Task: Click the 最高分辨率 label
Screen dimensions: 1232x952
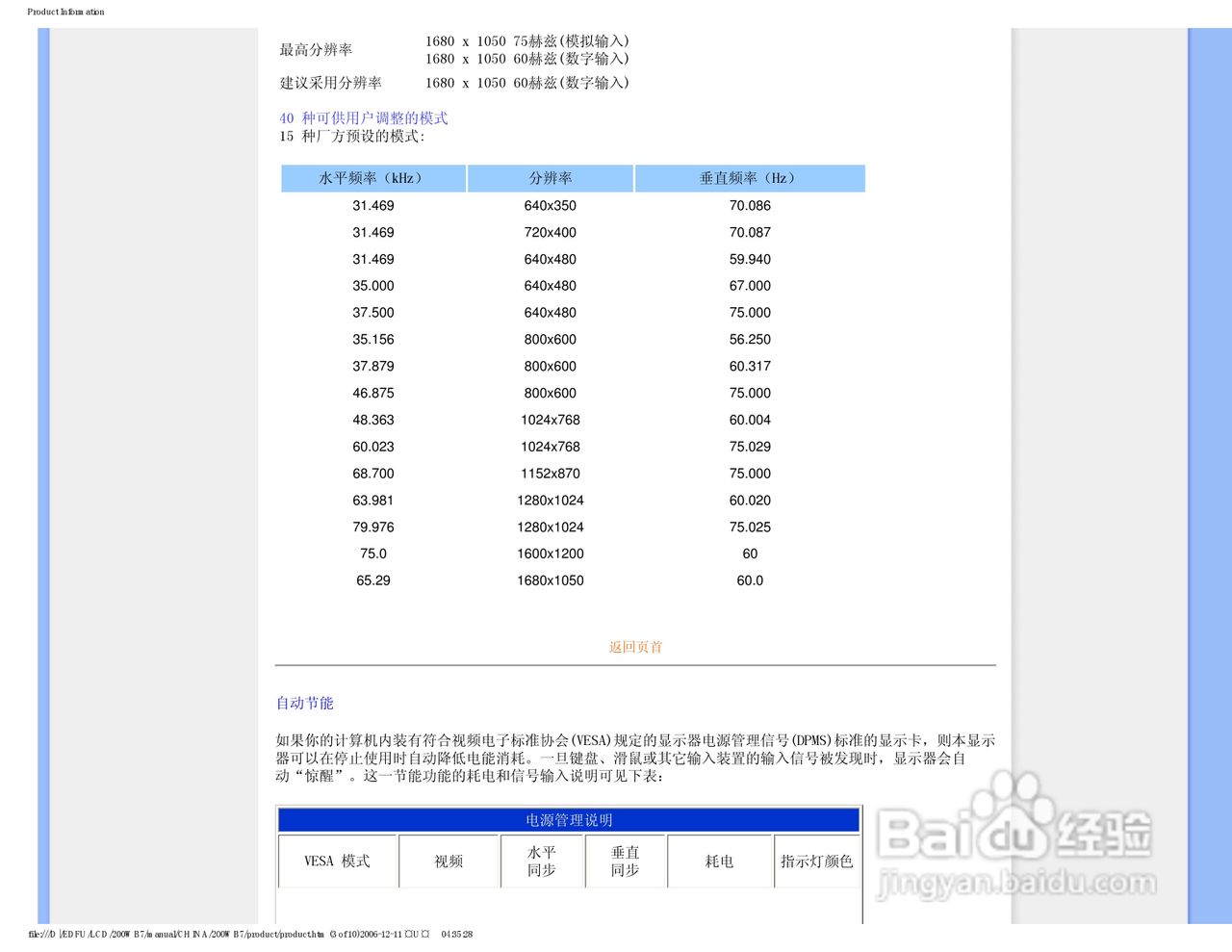Action: [x=316, y=50]
